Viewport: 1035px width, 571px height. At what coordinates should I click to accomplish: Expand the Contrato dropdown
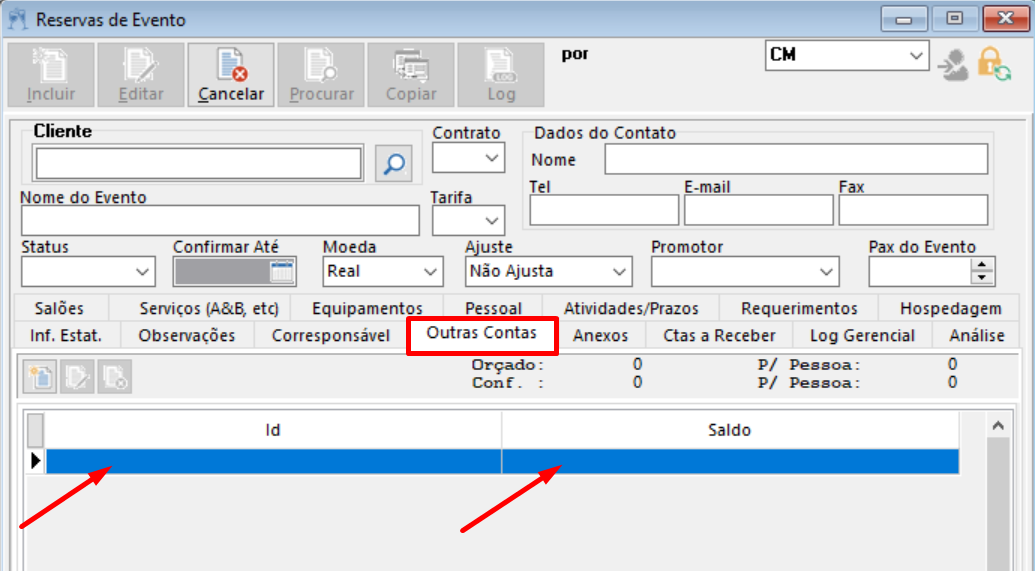[x=491, y=158]
